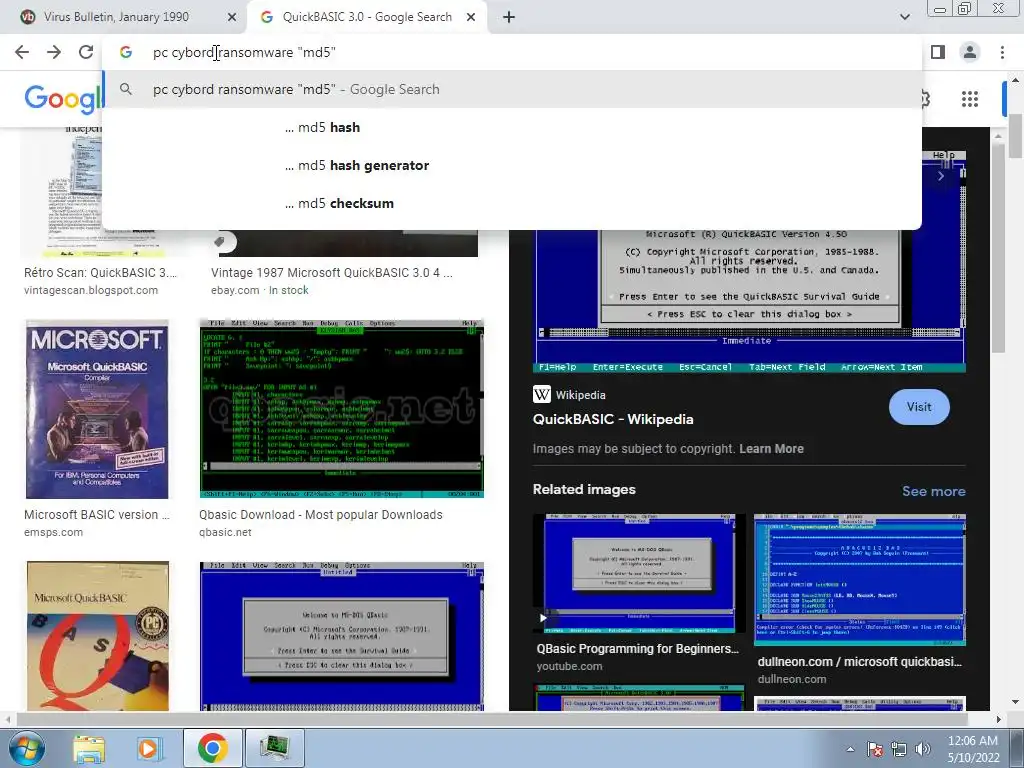
Task: Go back with the browser back arrow
Action: point(22,52)
